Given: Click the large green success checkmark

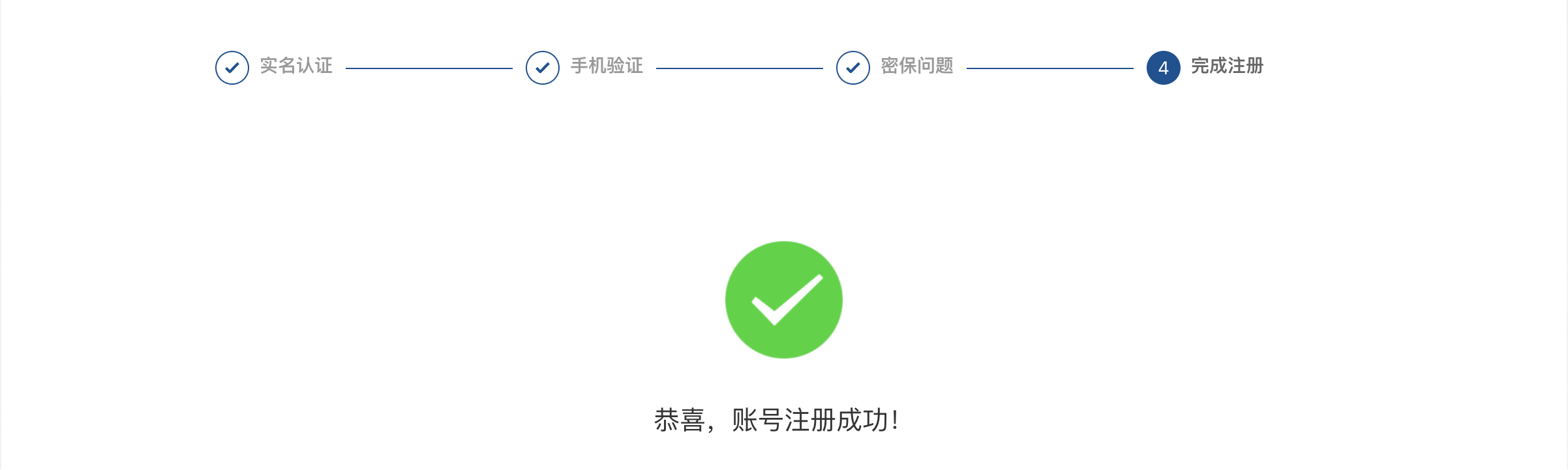Looking at the screenshot, I should pyautogui.click(x=784, y=300).
